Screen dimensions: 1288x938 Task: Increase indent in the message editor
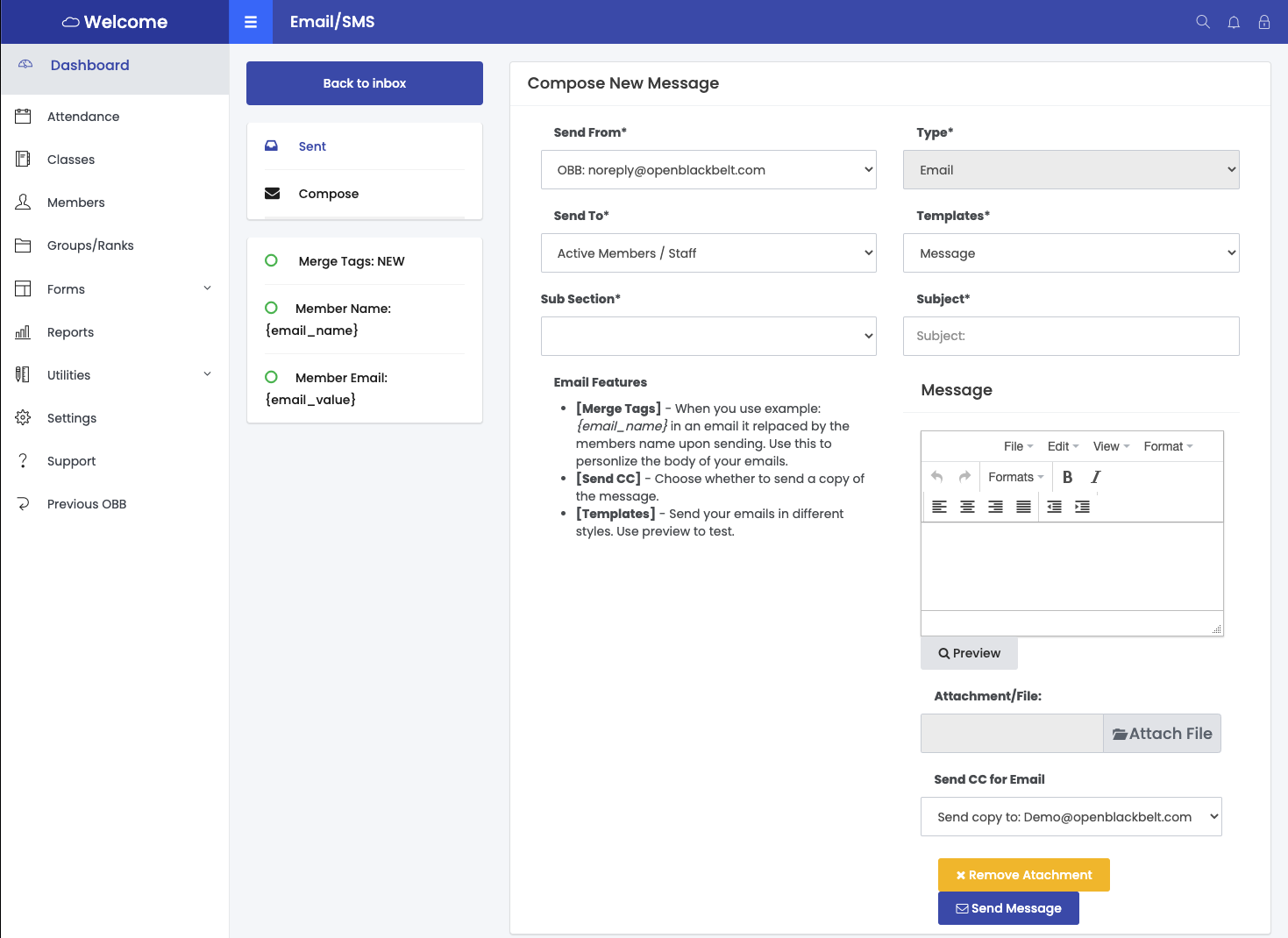[x=1082, y=507]
